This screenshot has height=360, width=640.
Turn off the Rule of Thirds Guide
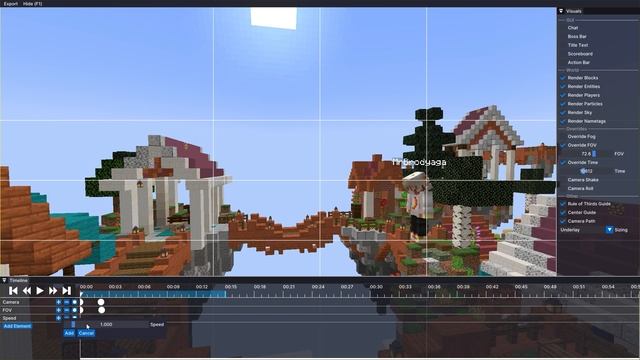coord(562,204)
